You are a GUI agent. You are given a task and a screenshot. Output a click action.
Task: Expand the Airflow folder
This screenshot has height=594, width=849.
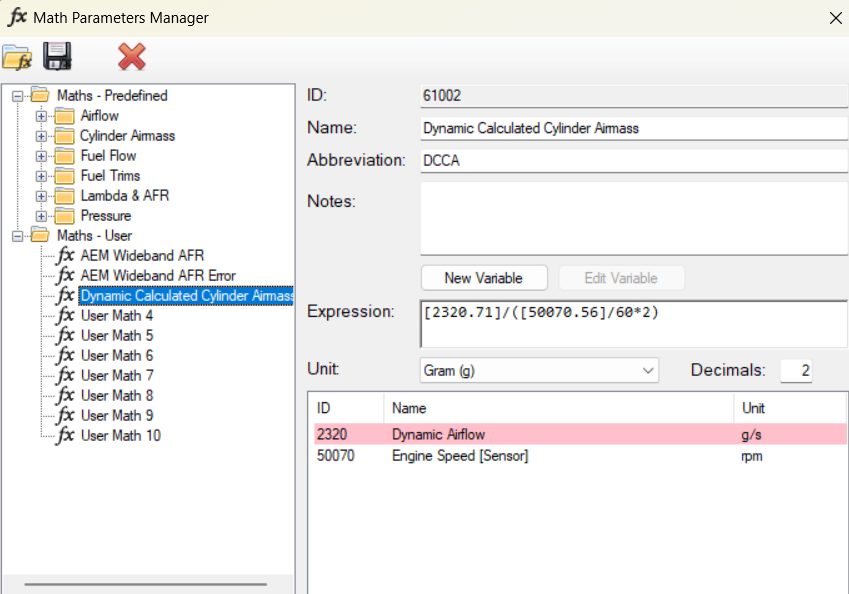pos(41,116)
